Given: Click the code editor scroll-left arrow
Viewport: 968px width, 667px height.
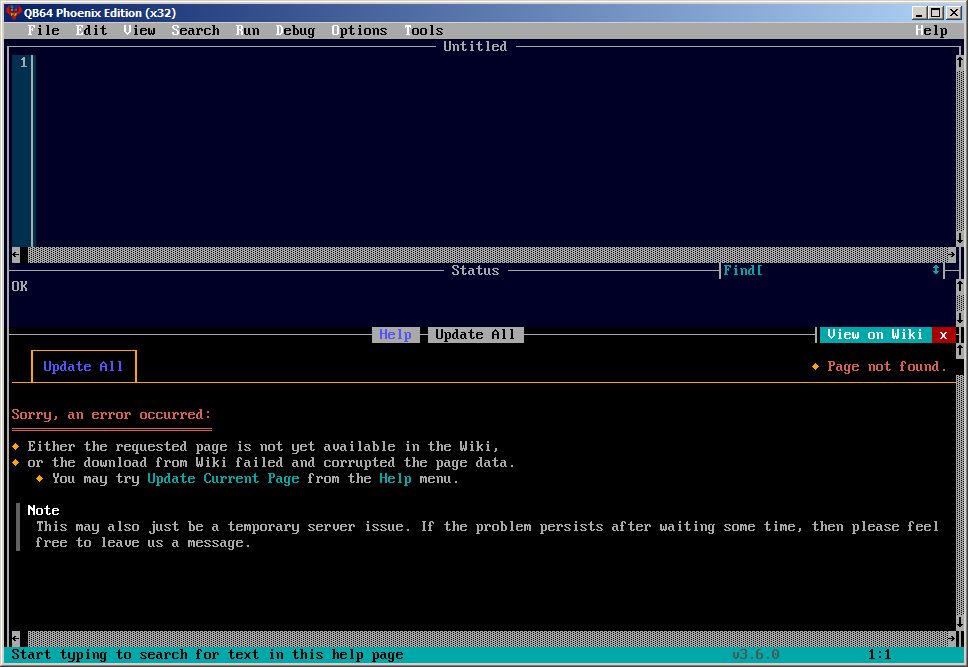Looking at the screenshot, I should pyautogui.click(x=16, y=254).
